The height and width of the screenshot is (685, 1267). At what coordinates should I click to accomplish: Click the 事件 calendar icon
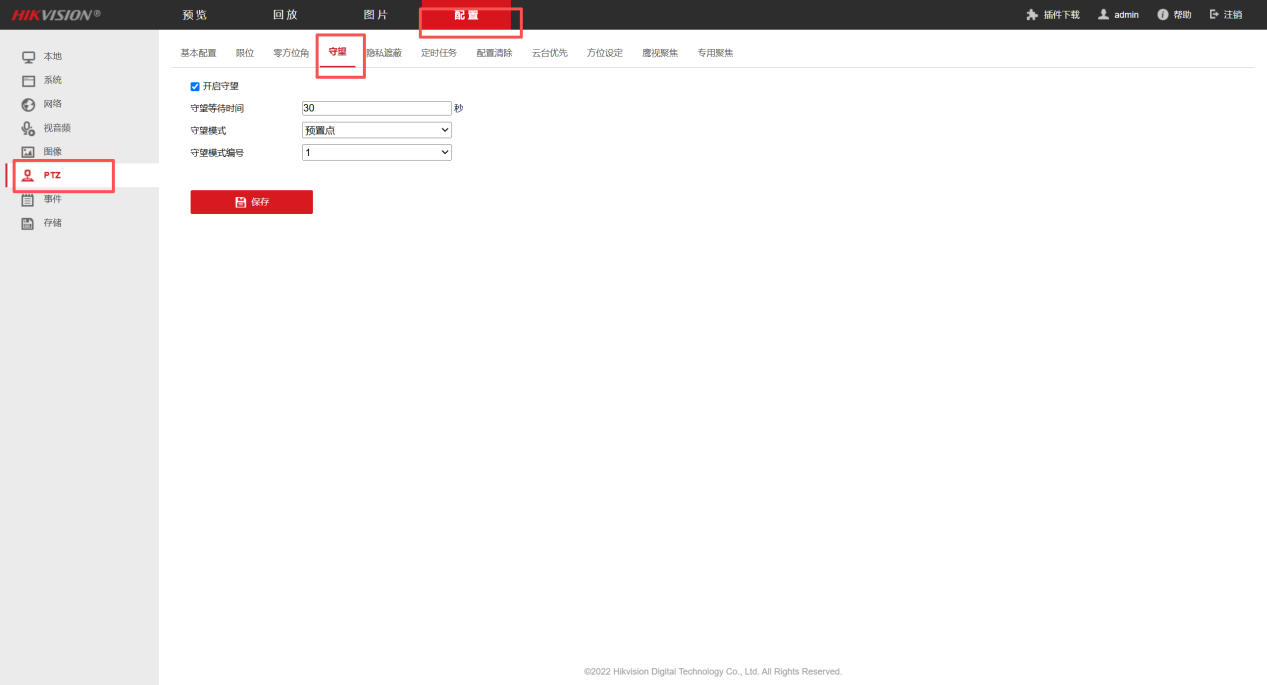click(x=29, y=200)
